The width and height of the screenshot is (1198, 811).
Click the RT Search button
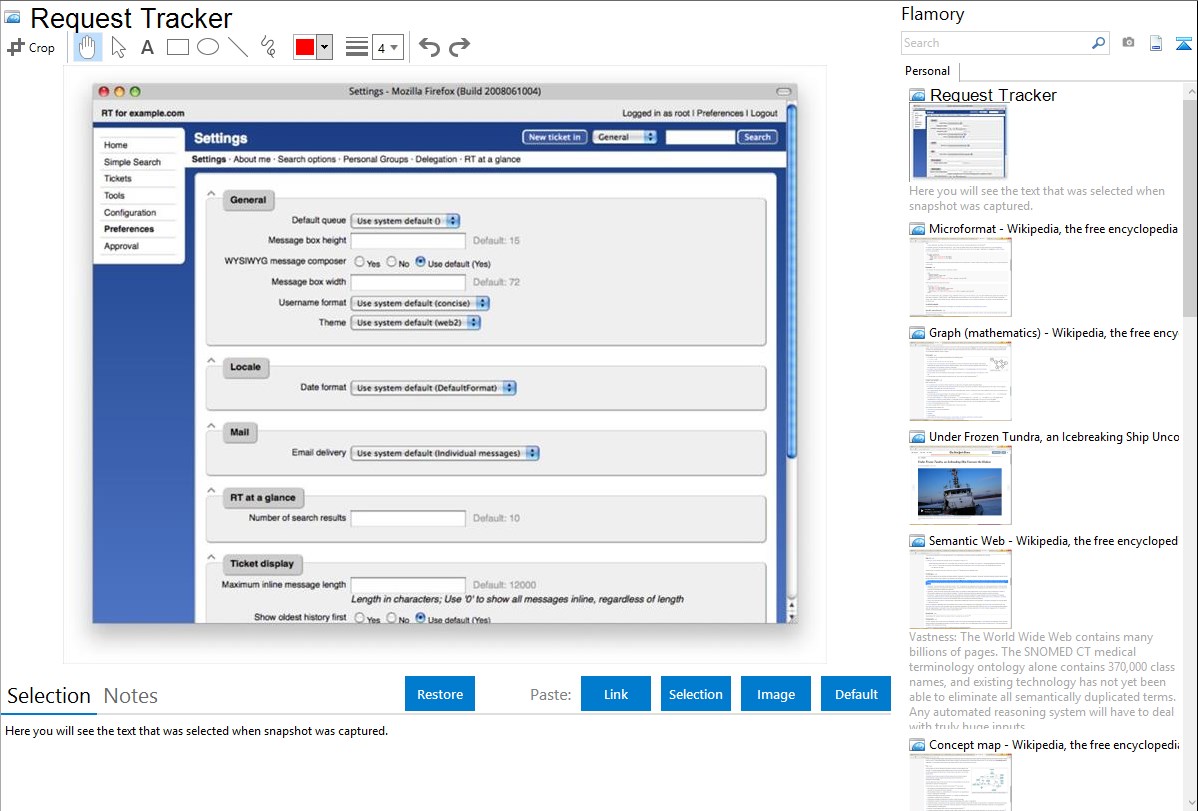[757, 137]
